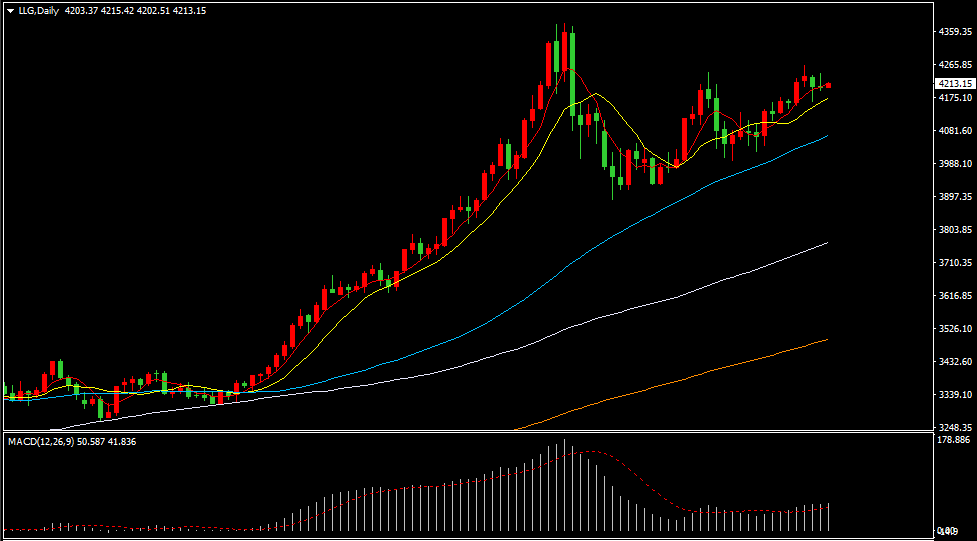Viewport: 977px width, 541px height.
Task: Click the 4175.10 price axis label
Action: [955, 98]
